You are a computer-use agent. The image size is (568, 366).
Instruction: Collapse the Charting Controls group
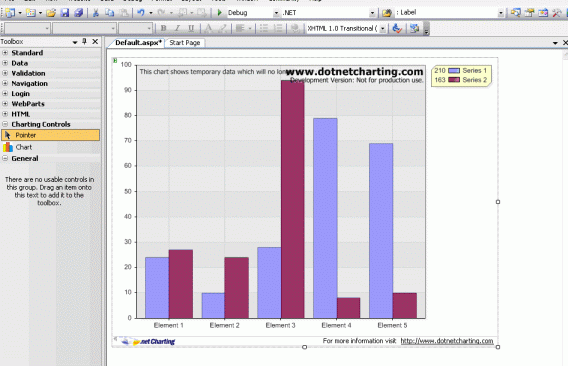[x=5, y=124]
